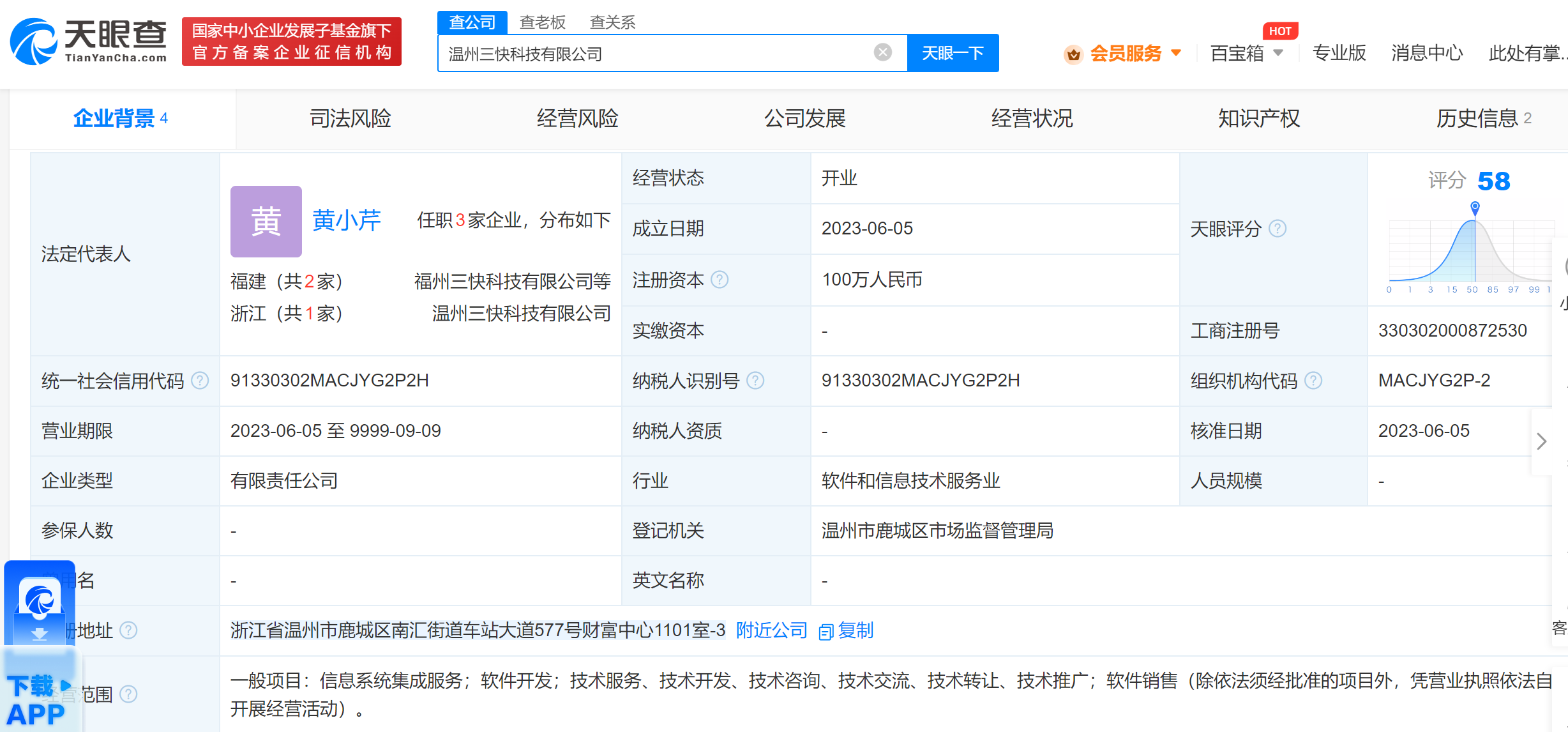1568x732 pixels.
Task: Focus the company name search input
Action: click(656, 54)
